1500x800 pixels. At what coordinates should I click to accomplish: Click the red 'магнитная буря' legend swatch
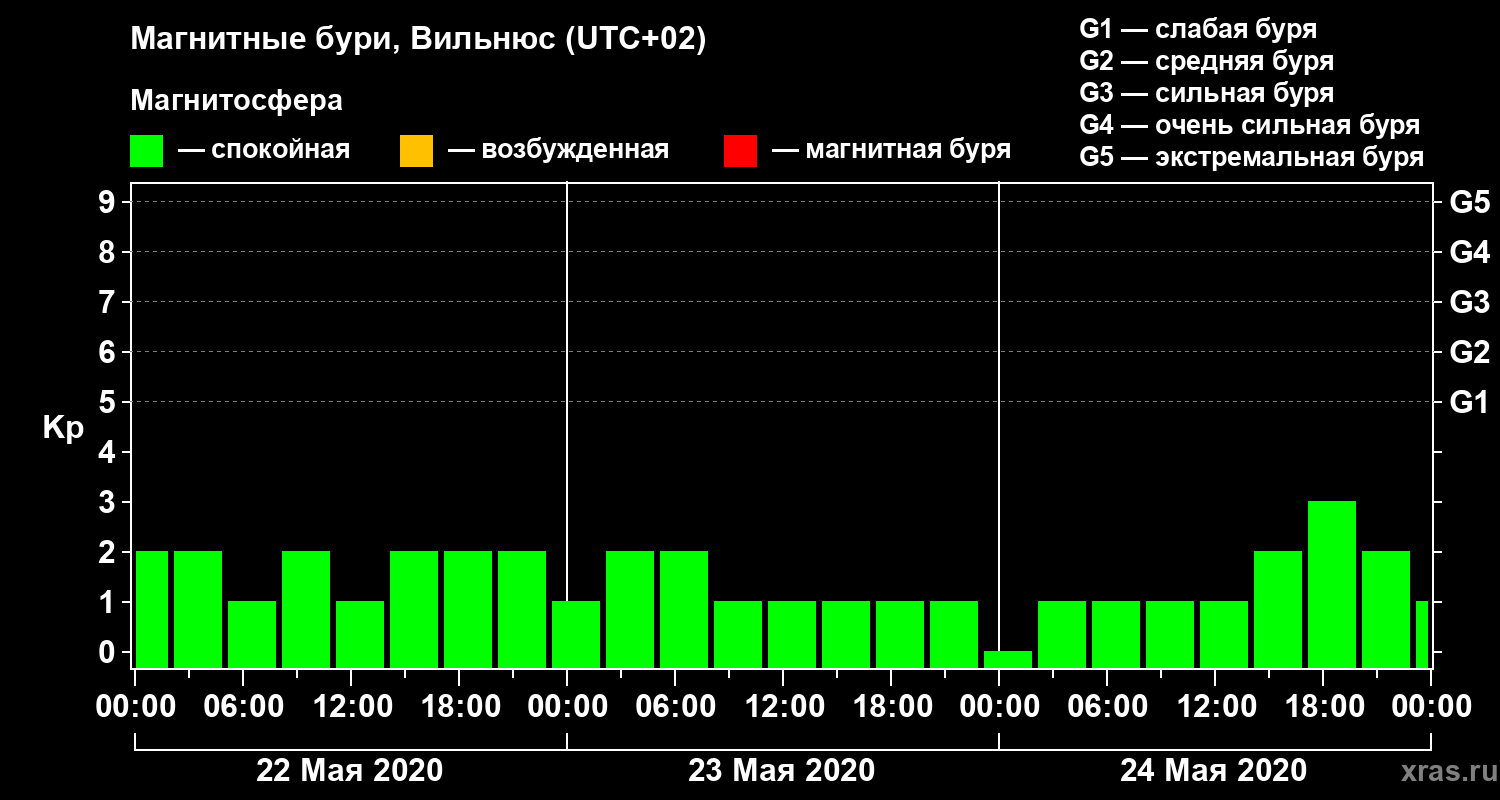pos(740,151)
